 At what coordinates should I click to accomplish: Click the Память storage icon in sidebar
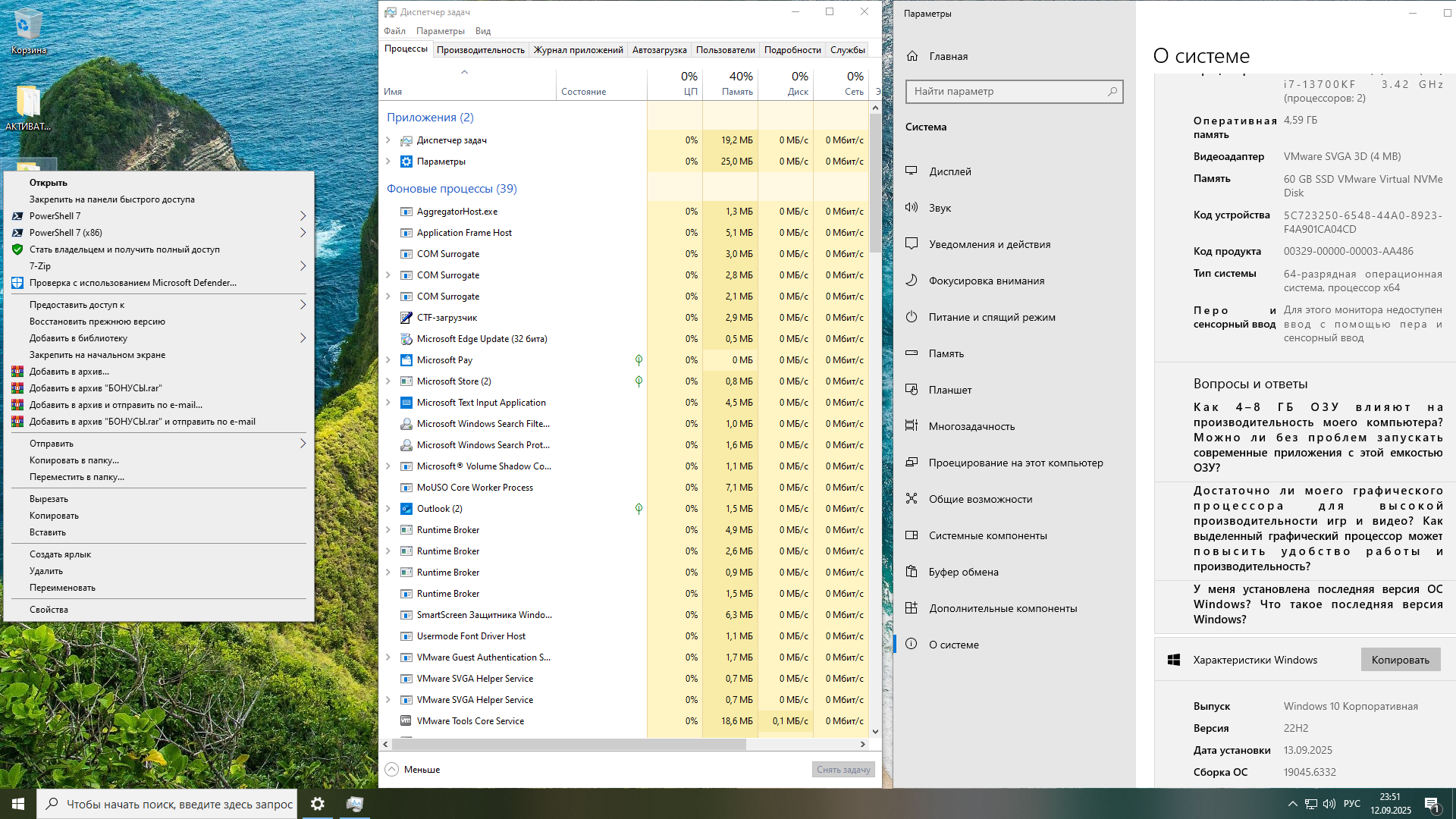tap(912, 353)
